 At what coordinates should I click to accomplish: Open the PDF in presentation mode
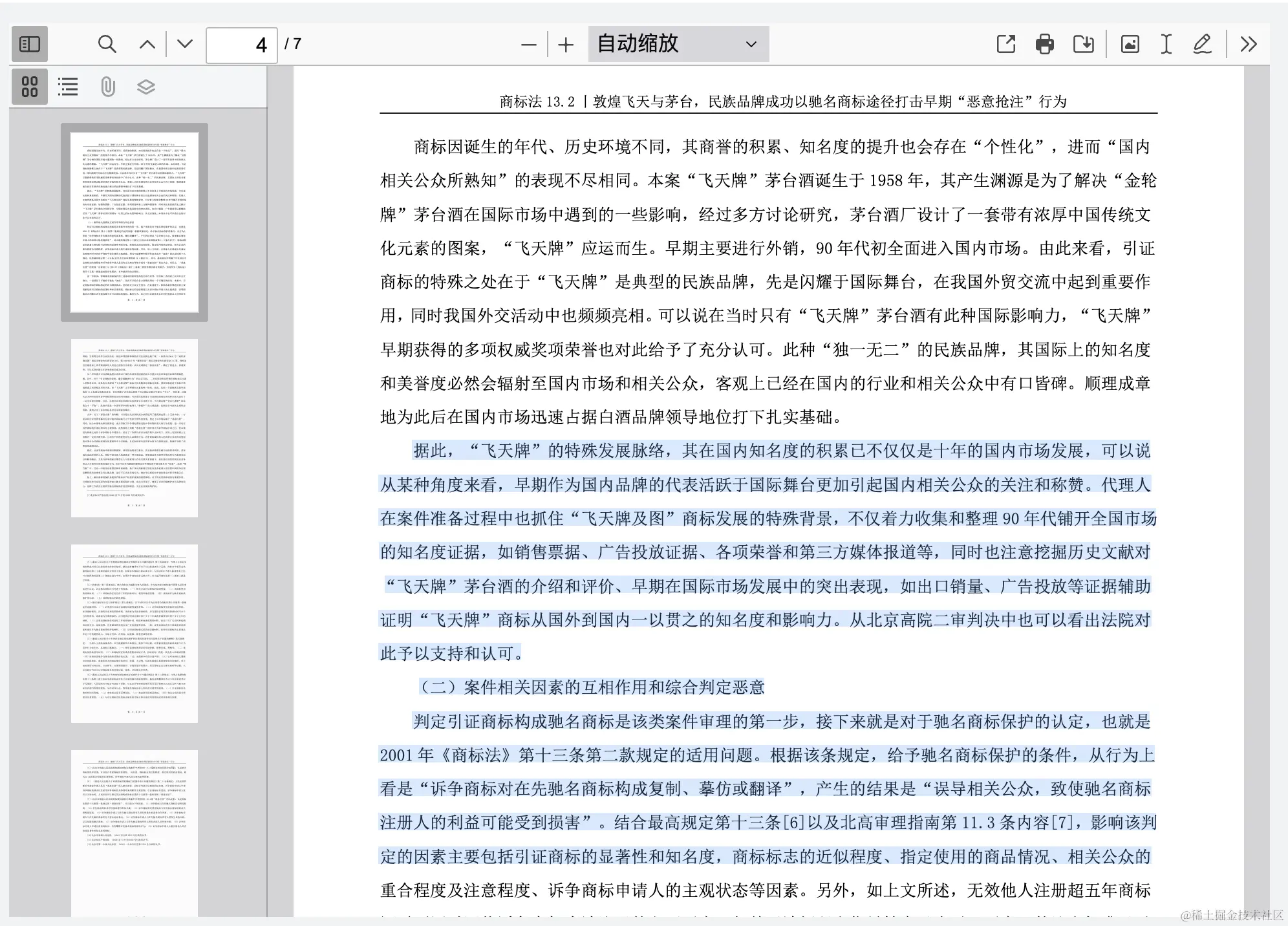tap(1005, 44)
